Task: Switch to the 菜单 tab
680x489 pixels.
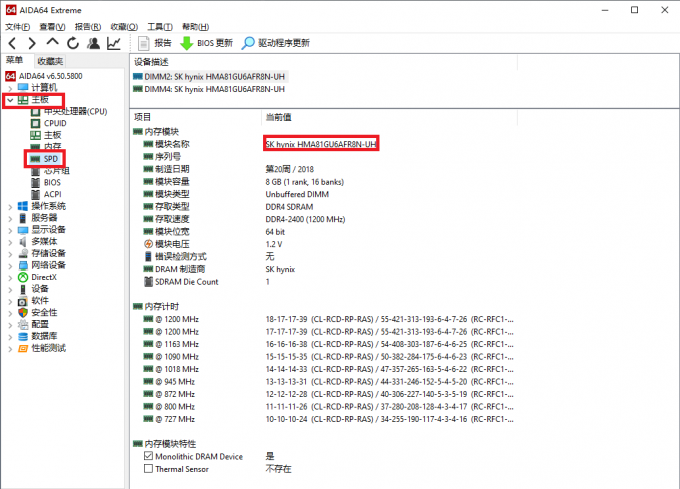Action: [14, 60]
